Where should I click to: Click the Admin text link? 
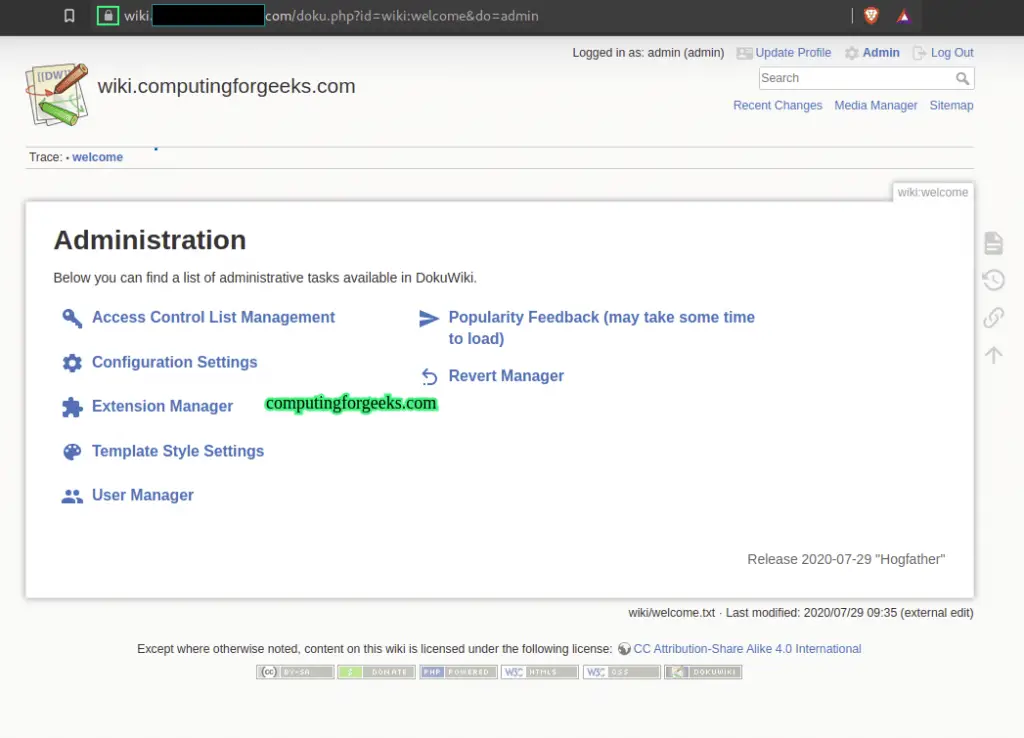click(x=880, y=53)
